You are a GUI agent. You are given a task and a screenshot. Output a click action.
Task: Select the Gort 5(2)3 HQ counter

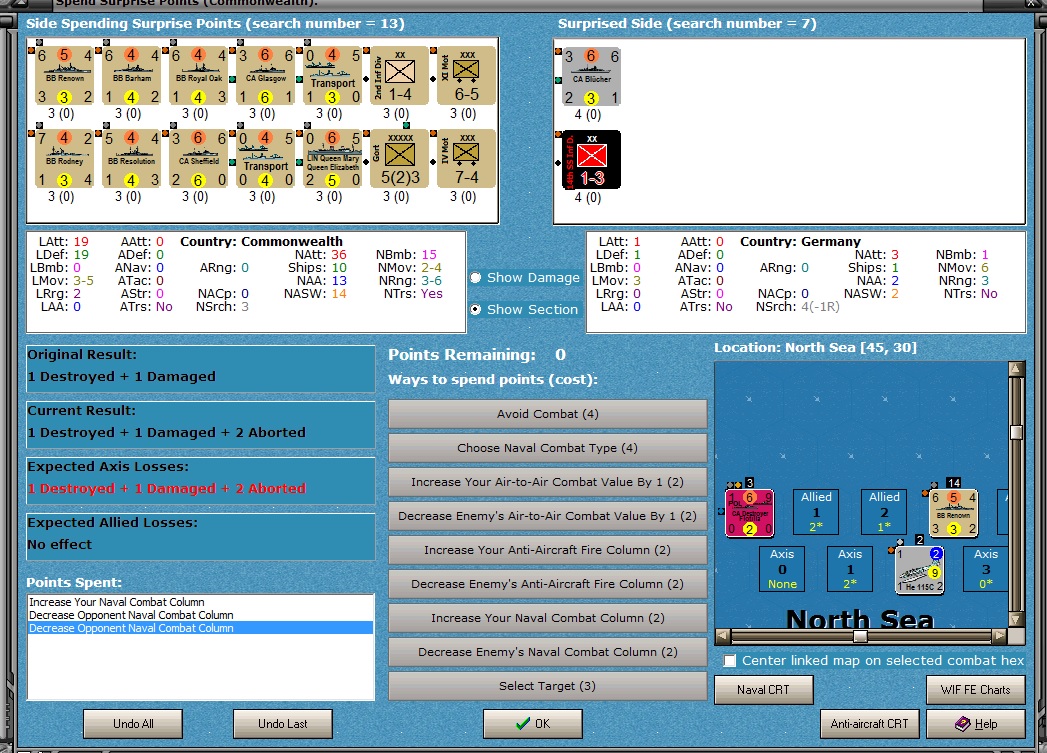399,158
